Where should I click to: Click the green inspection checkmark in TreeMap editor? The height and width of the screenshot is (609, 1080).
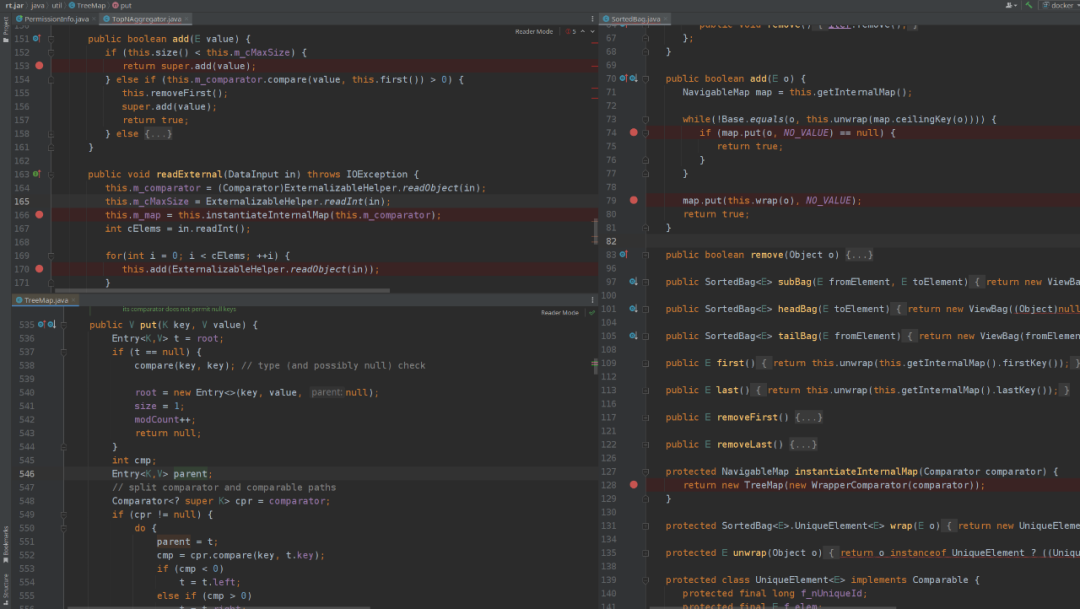coord(591,313)
